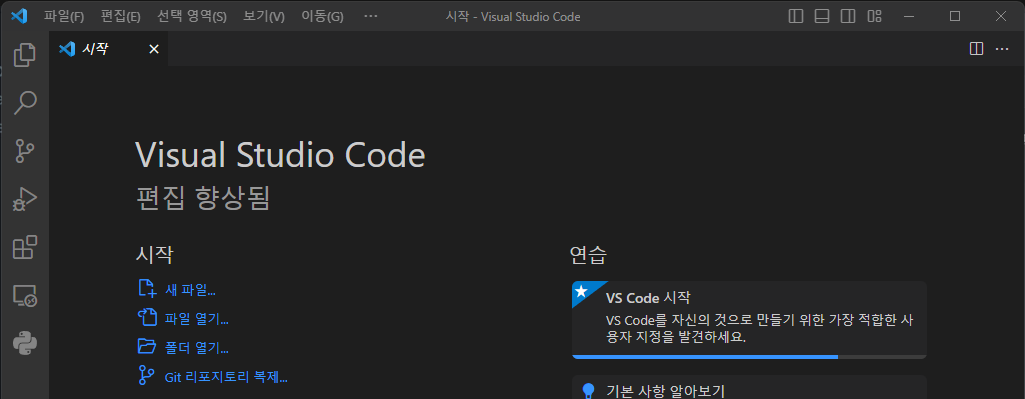
Task: Click the 새 파일... link
Action: 190,289
